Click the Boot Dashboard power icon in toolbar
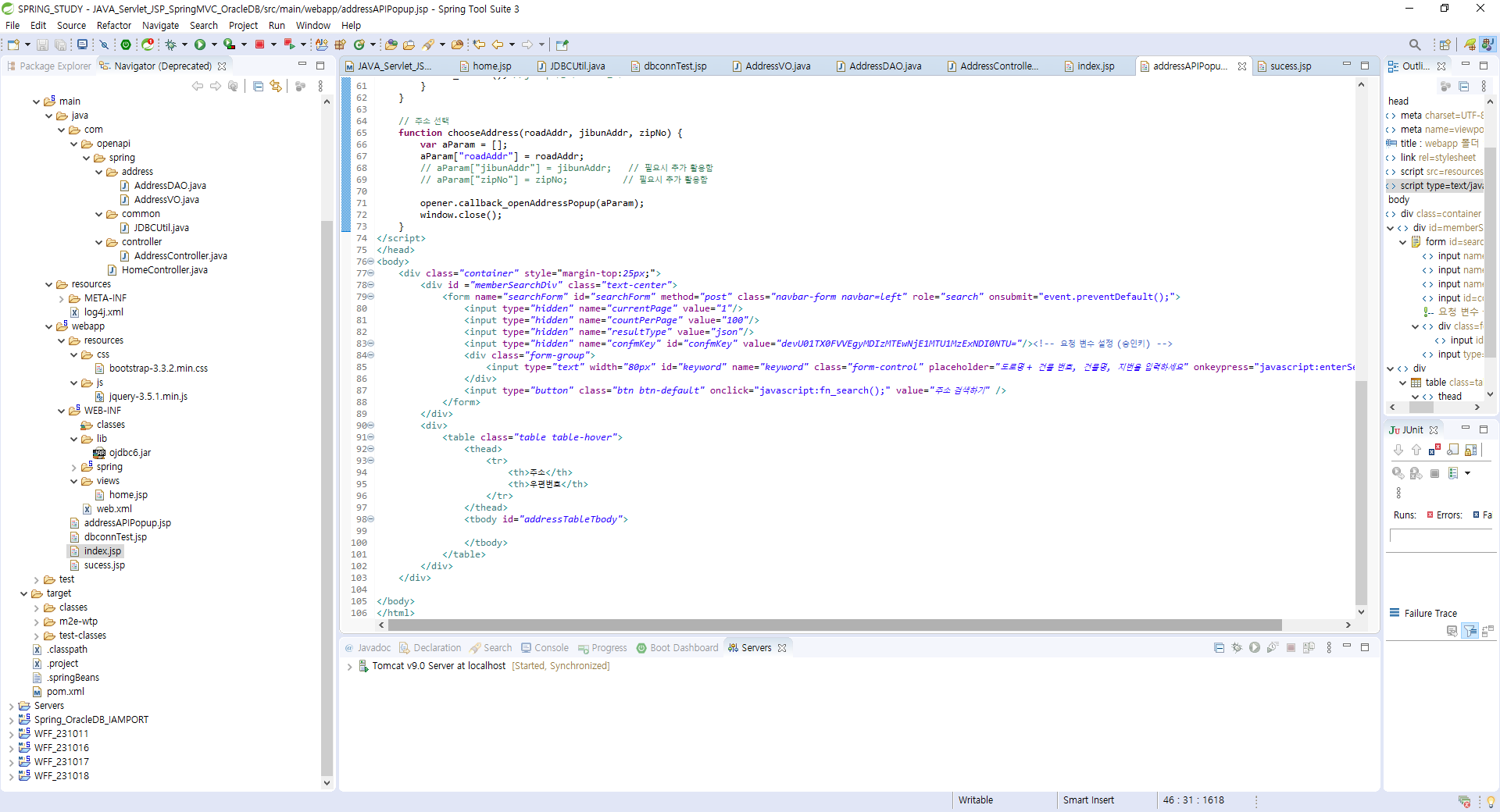Screen dimensions: 1500x812 point(125,45)
